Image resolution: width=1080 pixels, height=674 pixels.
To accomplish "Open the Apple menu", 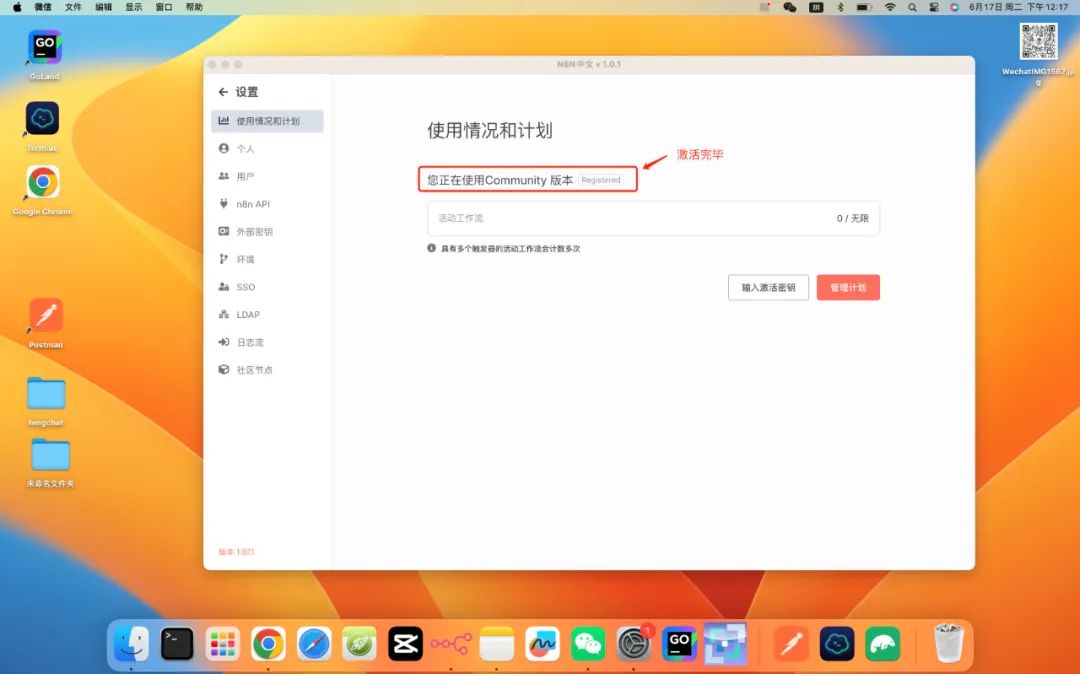I will tap(17, 7).
